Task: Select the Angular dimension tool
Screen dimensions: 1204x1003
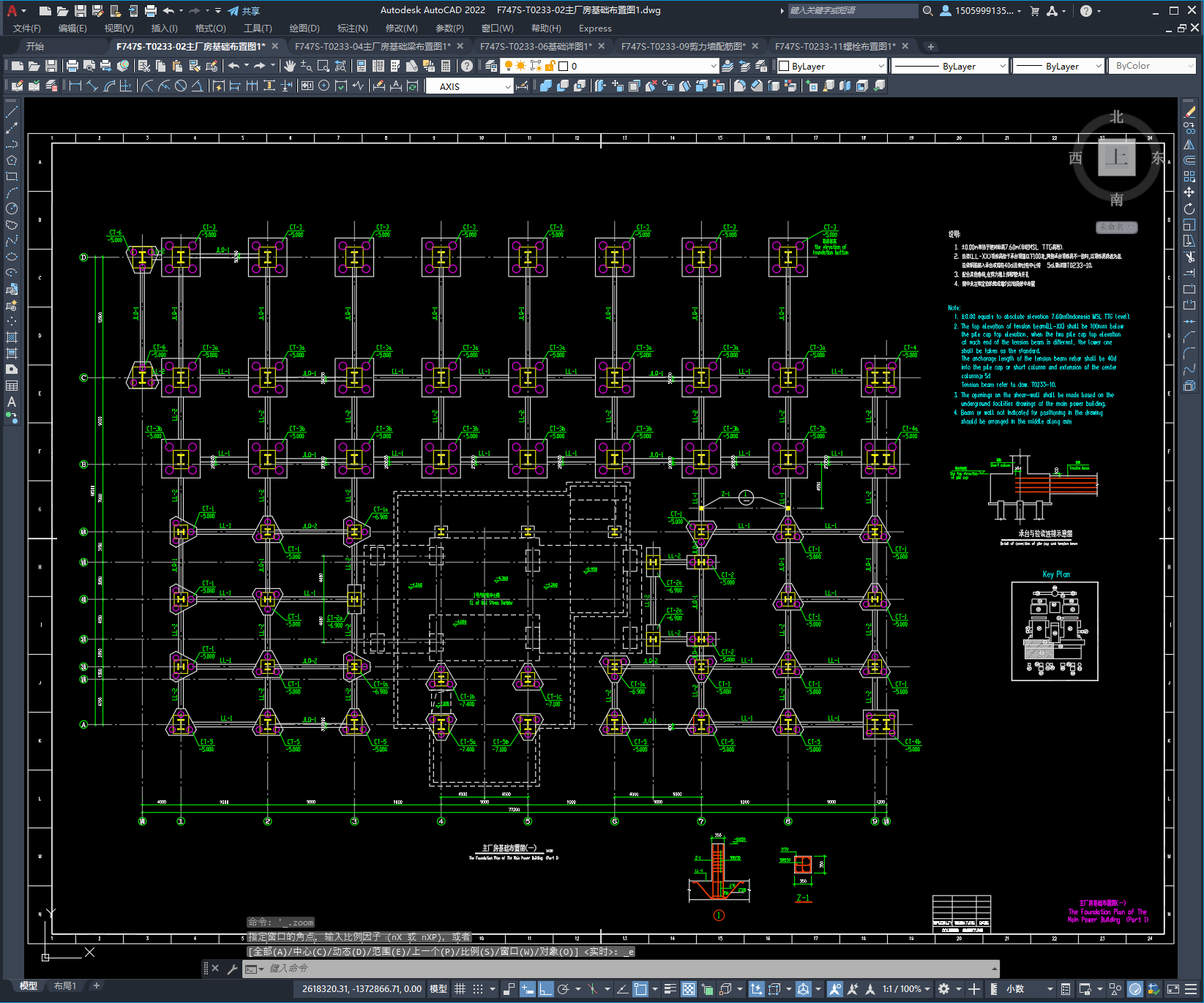Action: [x=198, y=86]
